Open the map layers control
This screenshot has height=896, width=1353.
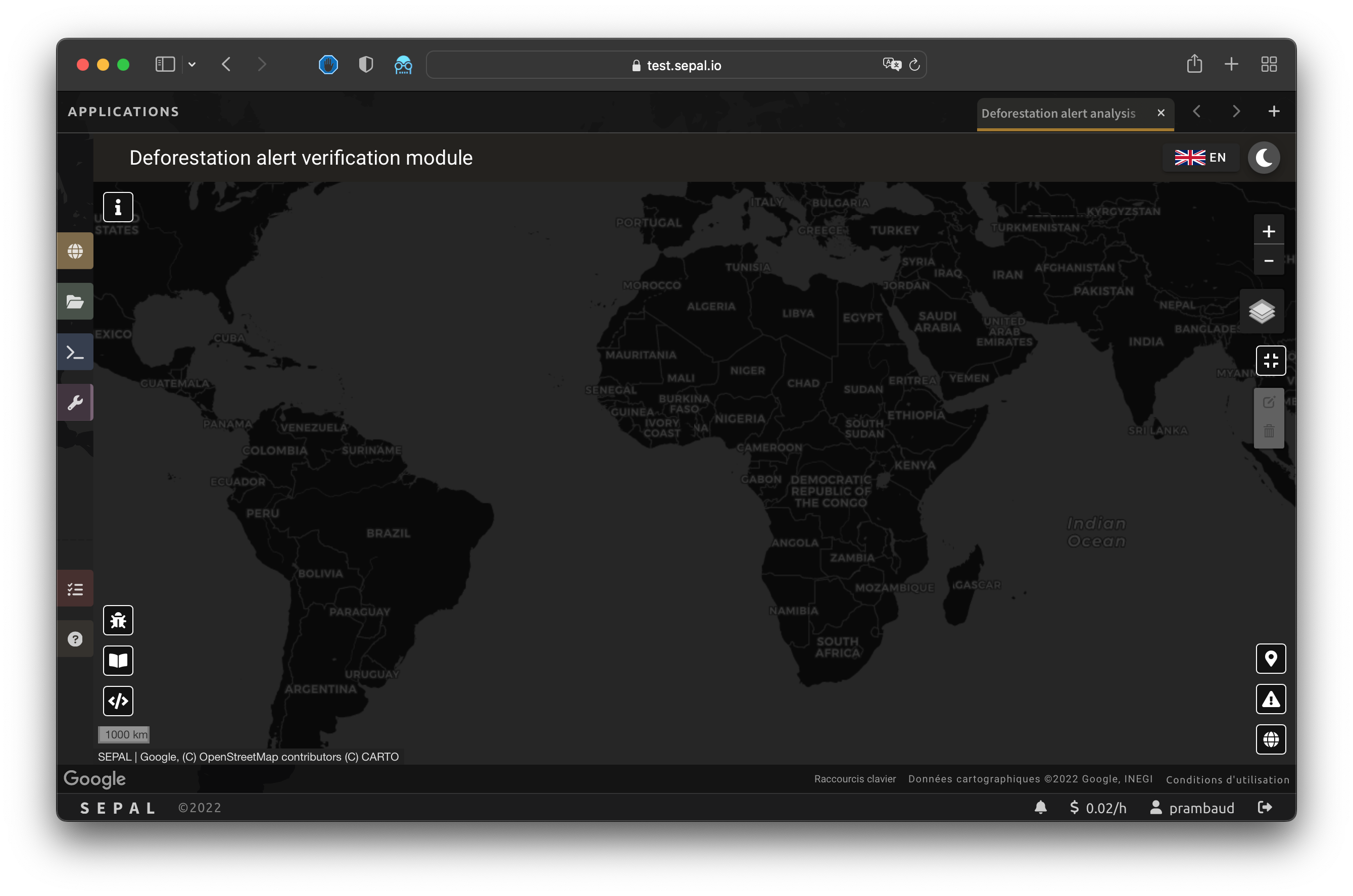click(x=1262, y=312)
